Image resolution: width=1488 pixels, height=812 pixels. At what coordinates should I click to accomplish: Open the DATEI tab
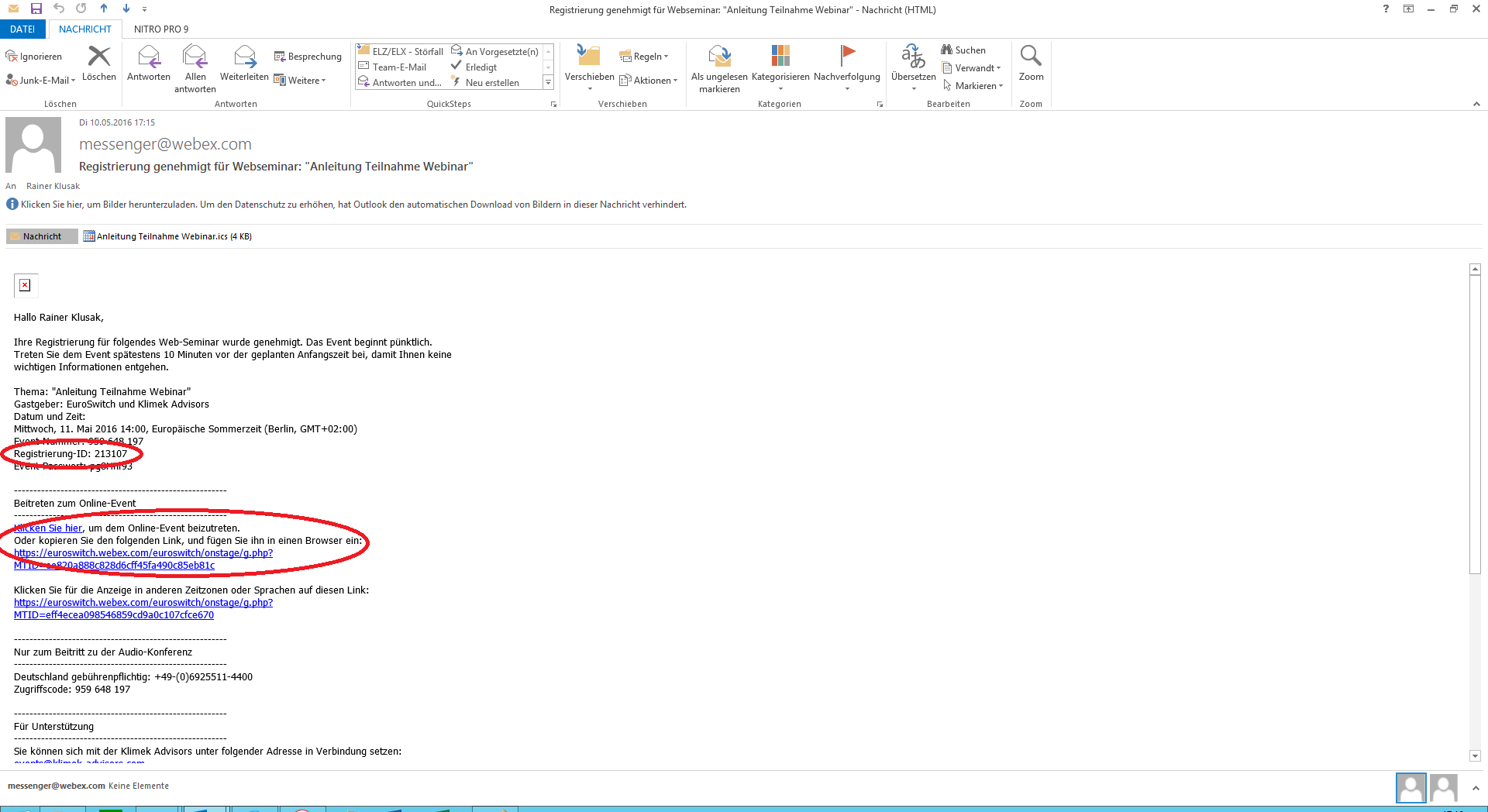coord(22,29)
